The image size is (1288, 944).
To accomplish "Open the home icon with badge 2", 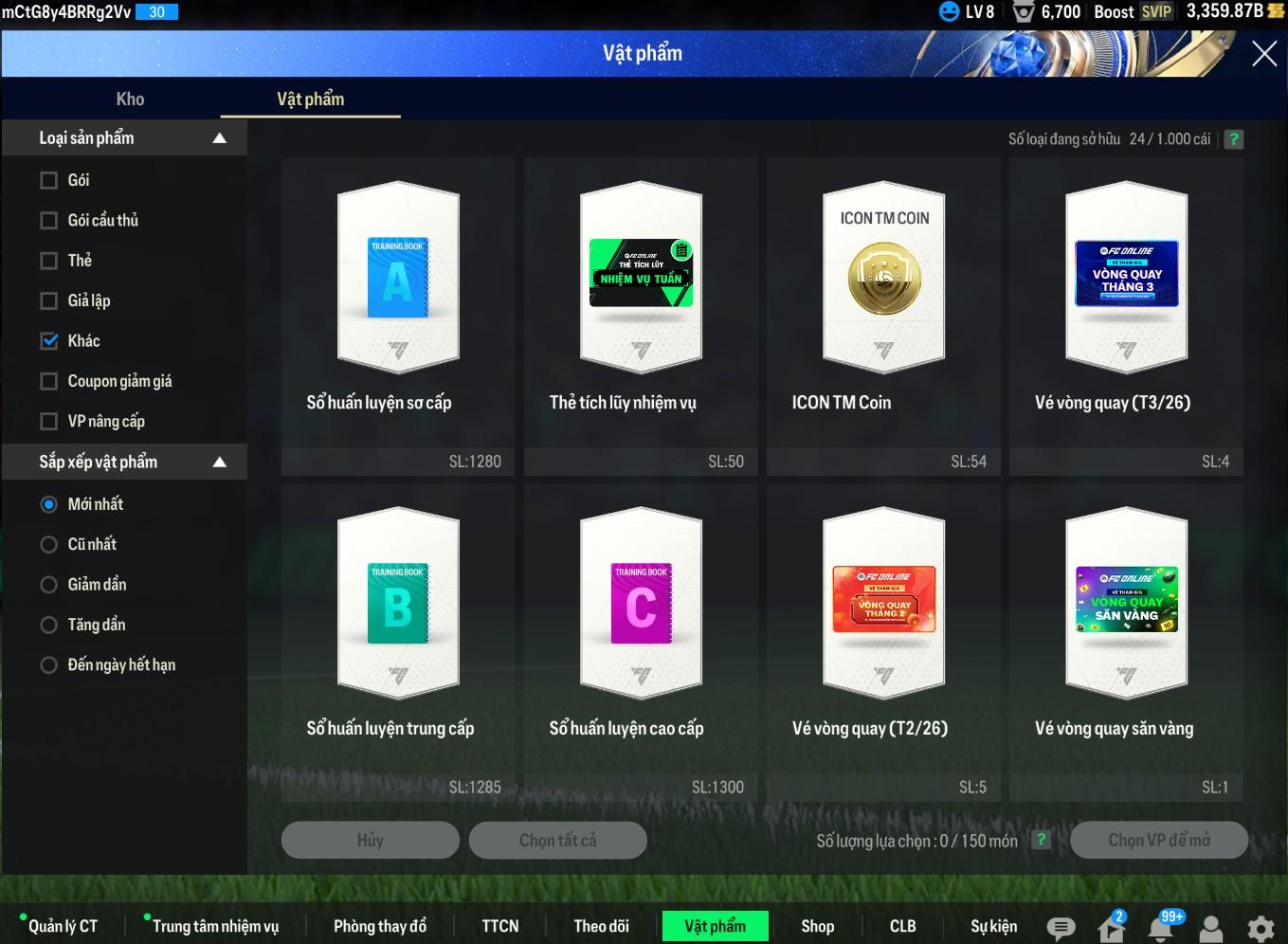I will pos(1111,928).
